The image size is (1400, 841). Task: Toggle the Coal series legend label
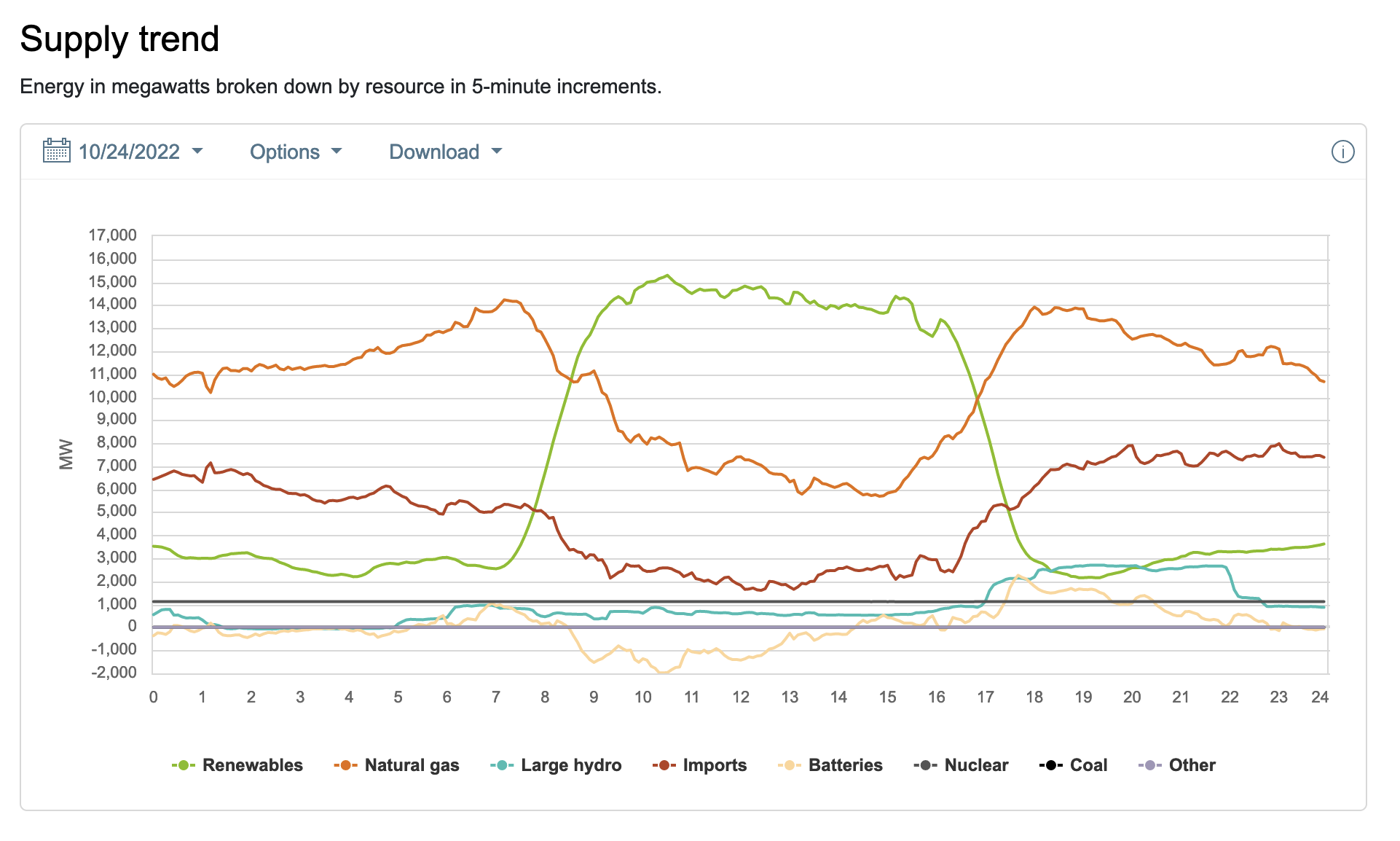[x=1088, y=765]
